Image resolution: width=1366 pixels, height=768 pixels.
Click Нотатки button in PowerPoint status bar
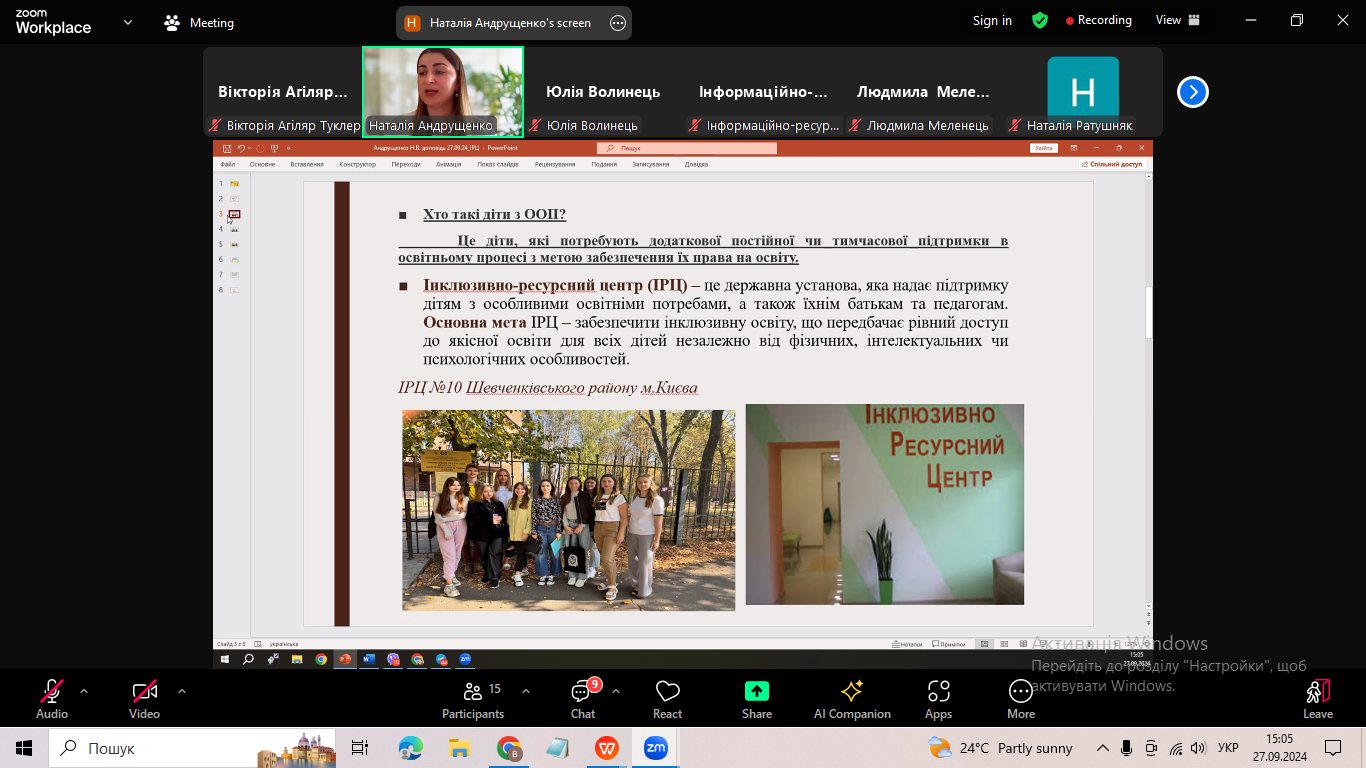point(909,644)
